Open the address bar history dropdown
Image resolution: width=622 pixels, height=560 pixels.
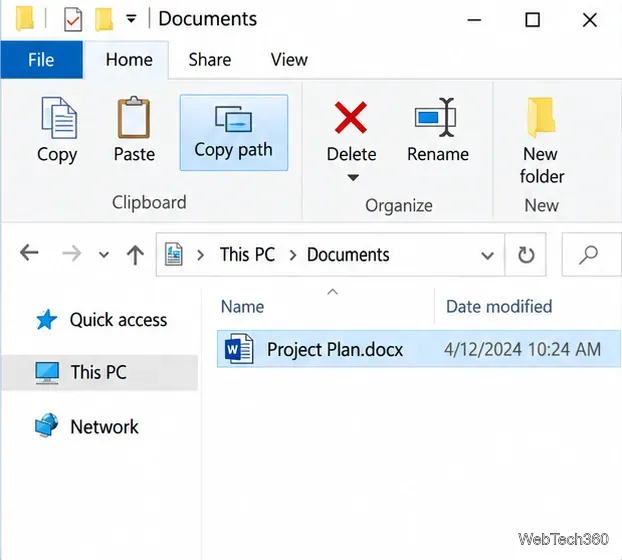point(487,255)
